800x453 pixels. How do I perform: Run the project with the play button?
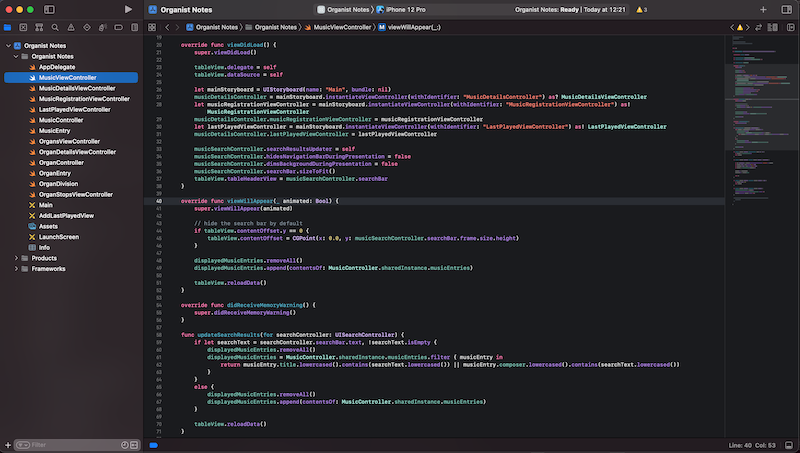point(128,9)
